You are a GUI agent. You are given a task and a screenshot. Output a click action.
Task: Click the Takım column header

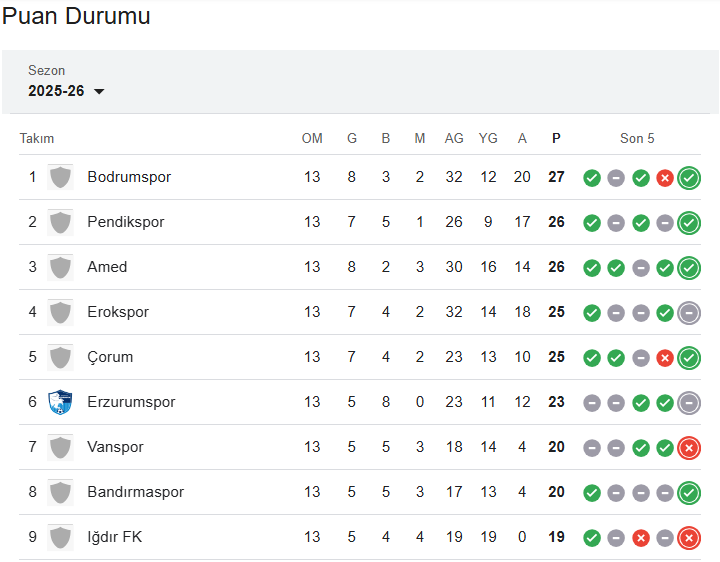[37, 138]
